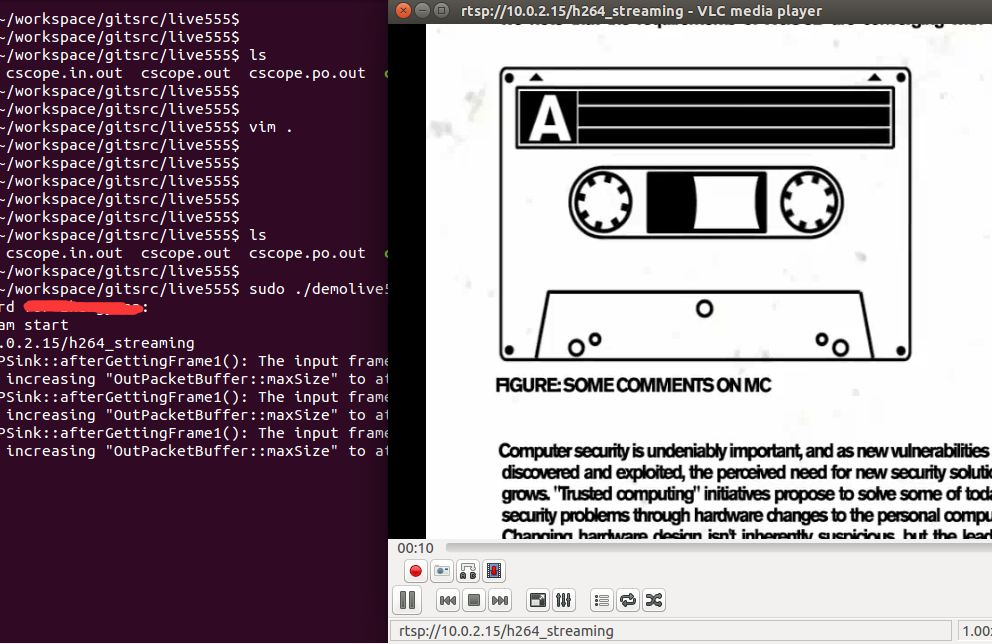Viewport: 992px width, 644px height.
Task: Click 'Computer security is undeniably important' text
Action: coord(651,451)
